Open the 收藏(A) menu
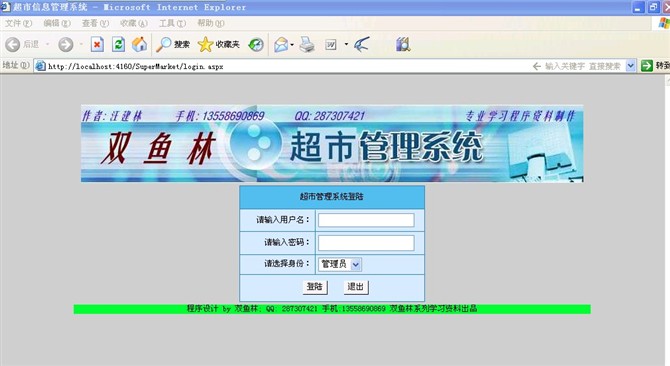670x366 pixels. click(x=134, y=23)
